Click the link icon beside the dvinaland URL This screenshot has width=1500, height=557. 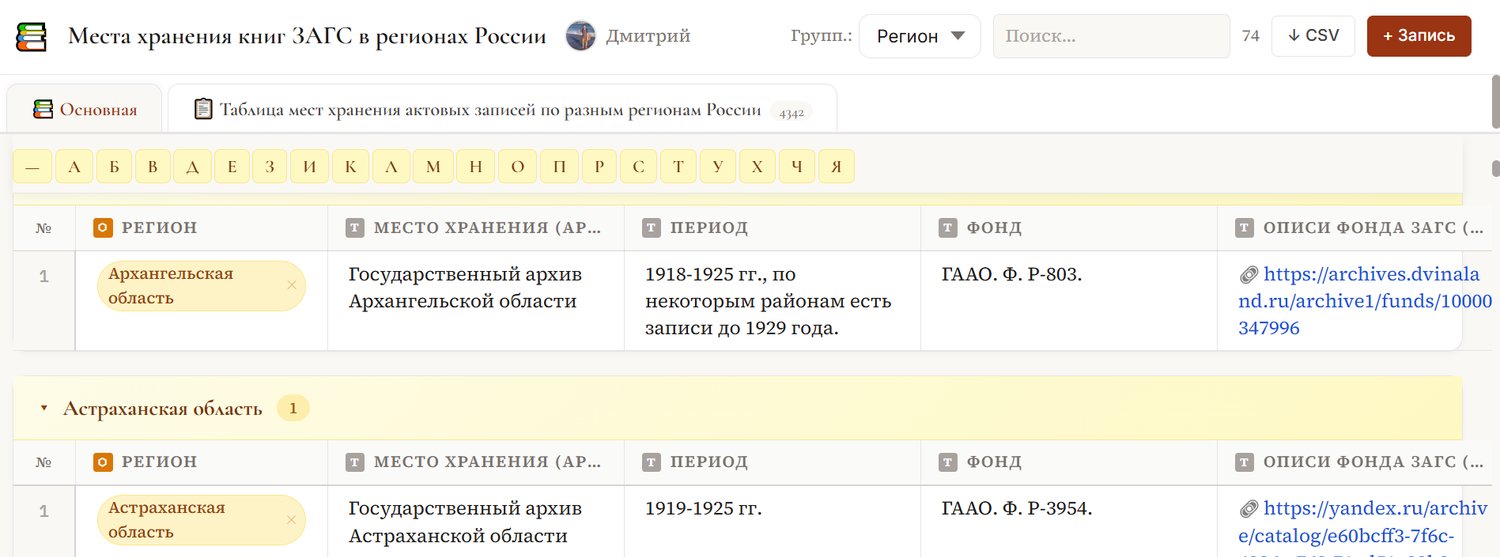click(1248, 275)
